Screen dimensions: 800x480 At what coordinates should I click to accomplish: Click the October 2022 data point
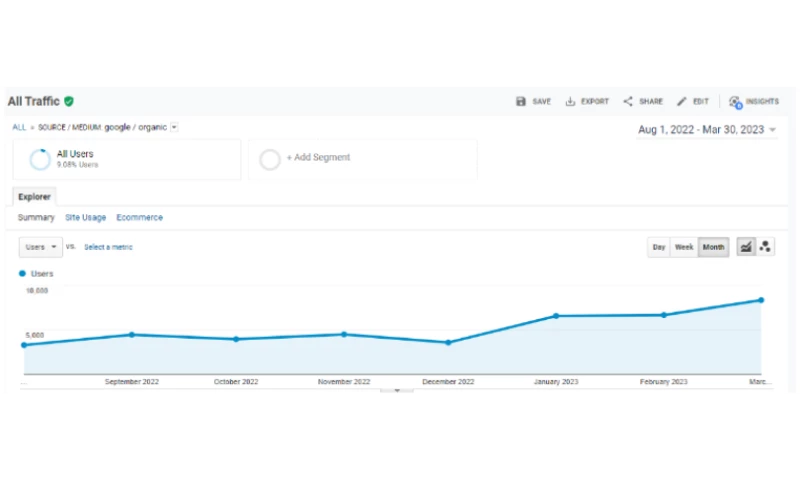[x=236, y=339]
